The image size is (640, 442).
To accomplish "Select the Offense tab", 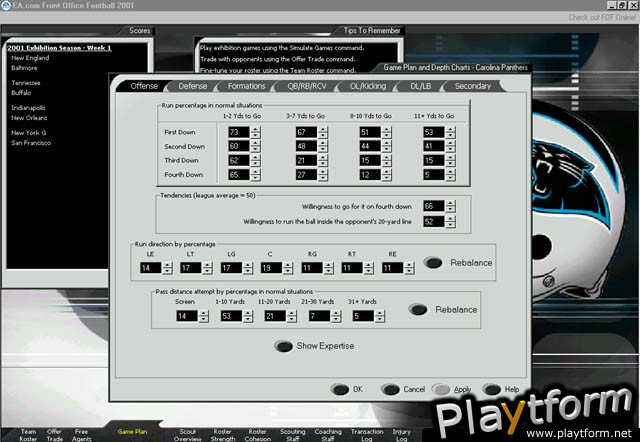I will point(144,86).
